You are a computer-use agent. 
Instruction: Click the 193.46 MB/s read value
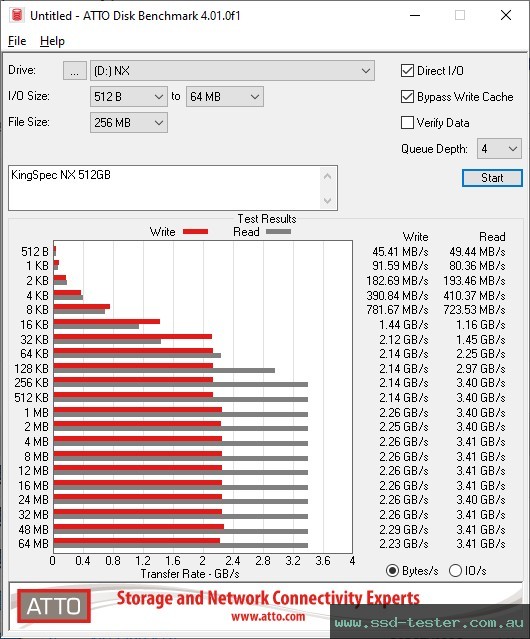[x=474, y=281]
